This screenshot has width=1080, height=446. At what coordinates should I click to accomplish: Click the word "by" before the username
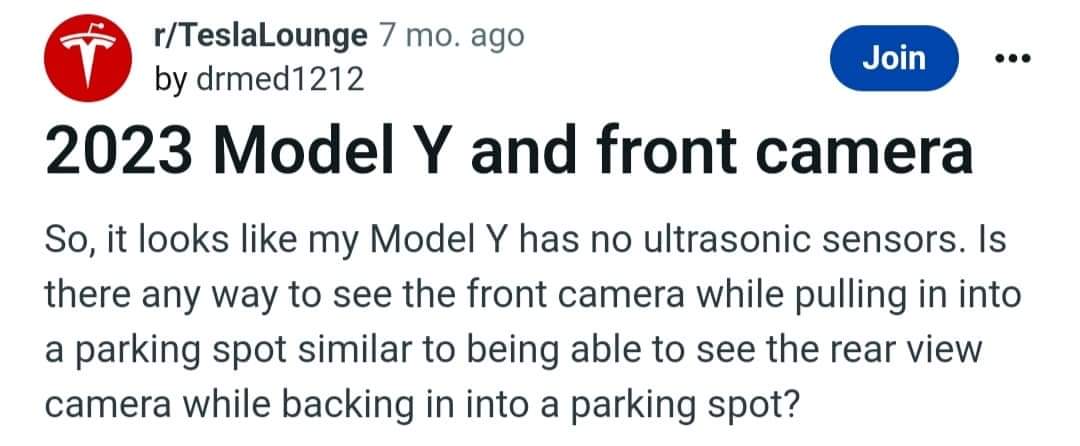[x=167, y=78]
